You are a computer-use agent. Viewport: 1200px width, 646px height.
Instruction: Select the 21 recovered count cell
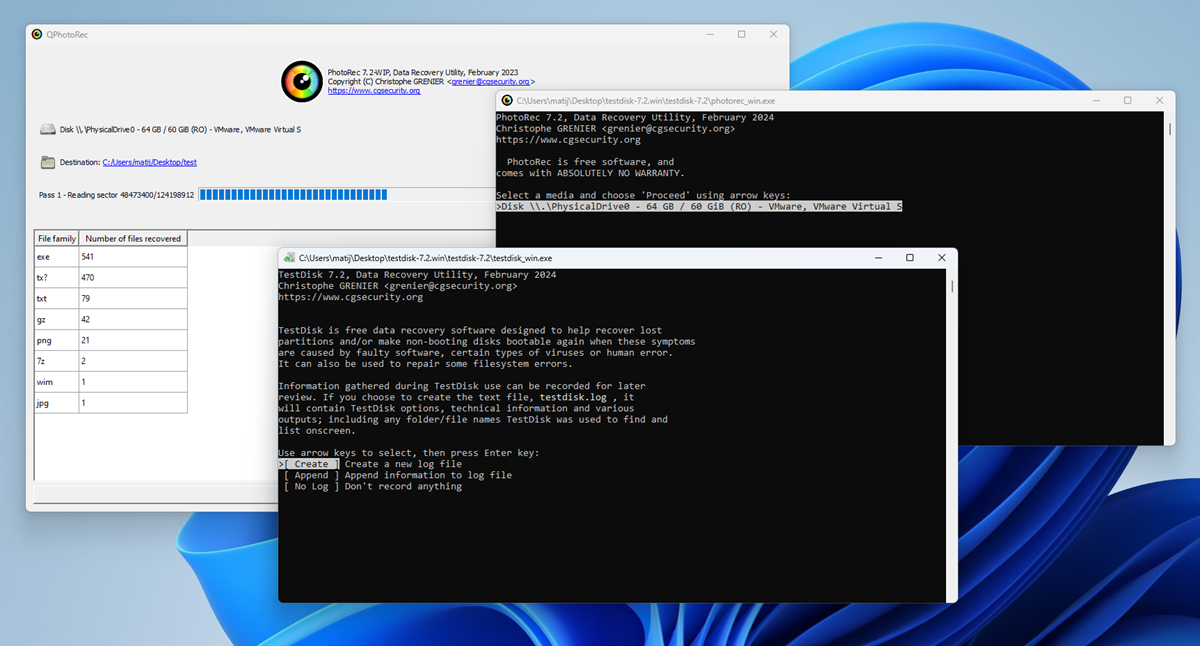(133, 341)
